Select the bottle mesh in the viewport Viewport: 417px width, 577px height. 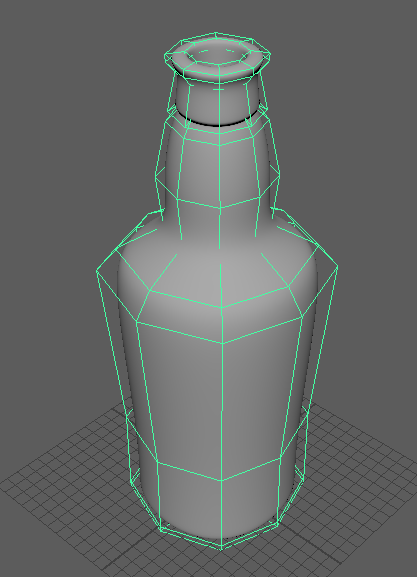click(217, 291)
